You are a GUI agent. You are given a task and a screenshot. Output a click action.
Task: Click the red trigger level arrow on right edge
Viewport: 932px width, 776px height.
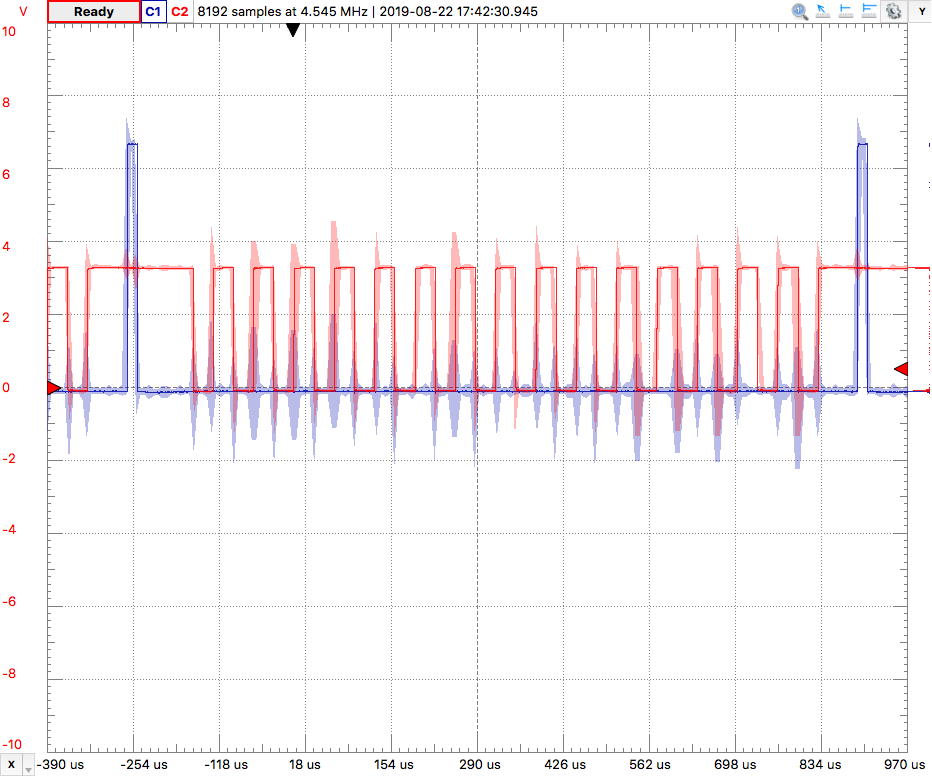901,369
